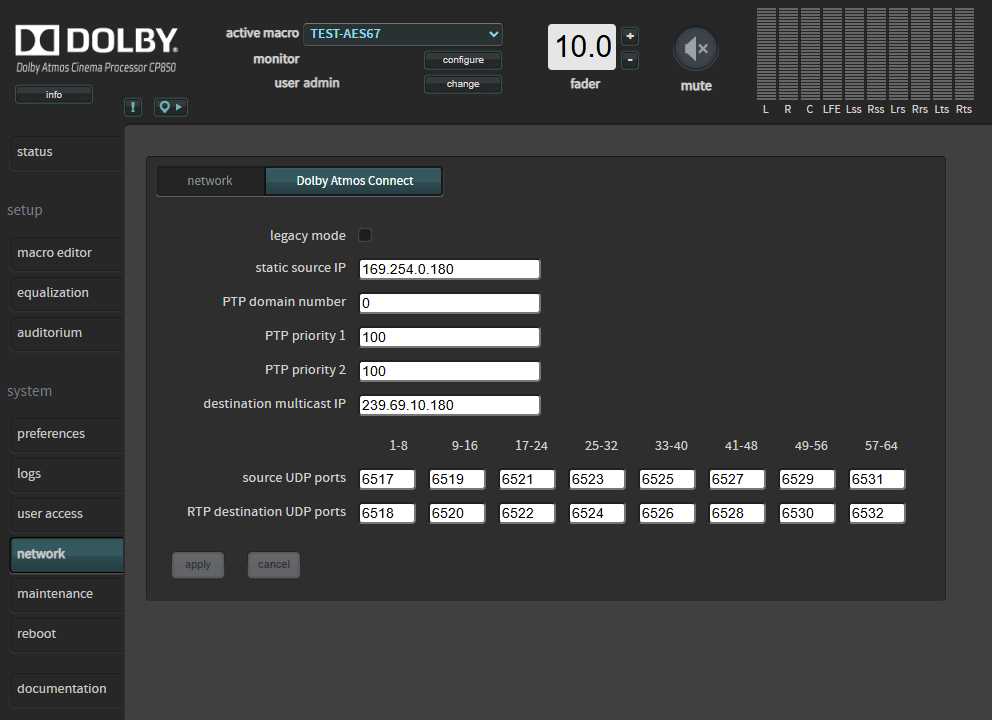Click source UDP port field 6529
The width and height of the screenshot is (992, 720).
tap(807, 480)
